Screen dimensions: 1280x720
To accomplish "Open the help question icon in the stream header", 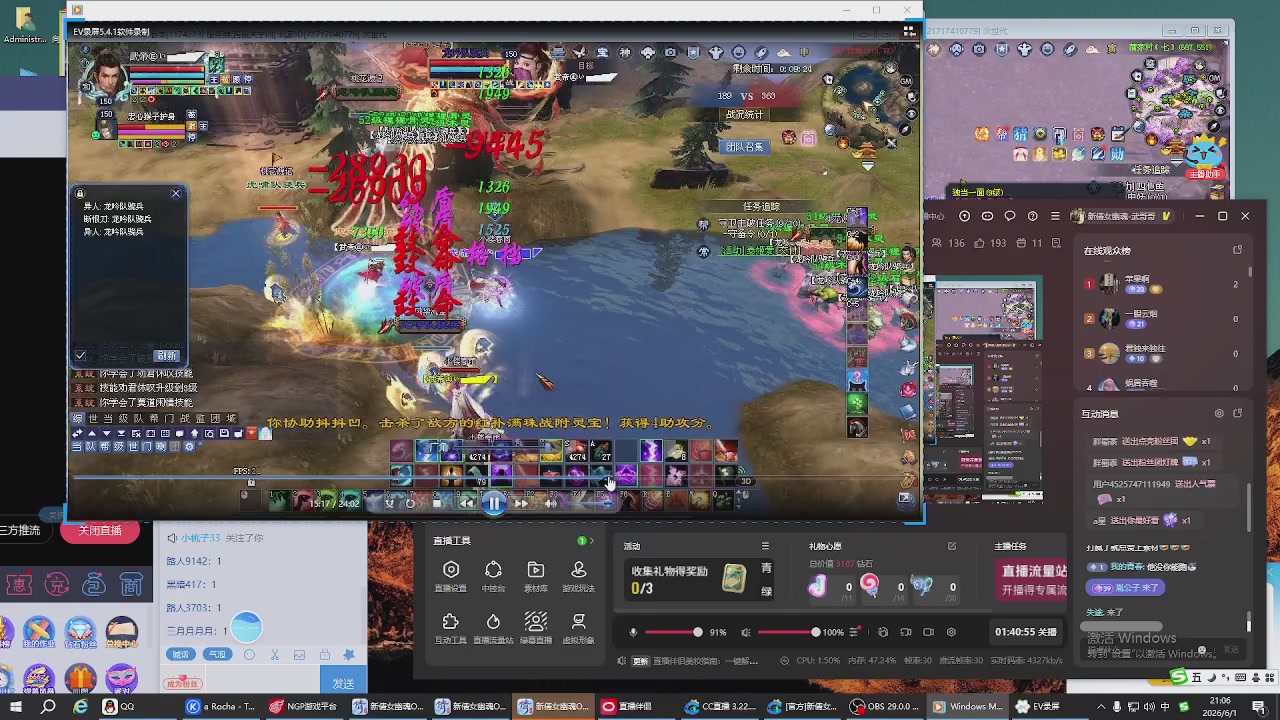I will click(1033, 216).
